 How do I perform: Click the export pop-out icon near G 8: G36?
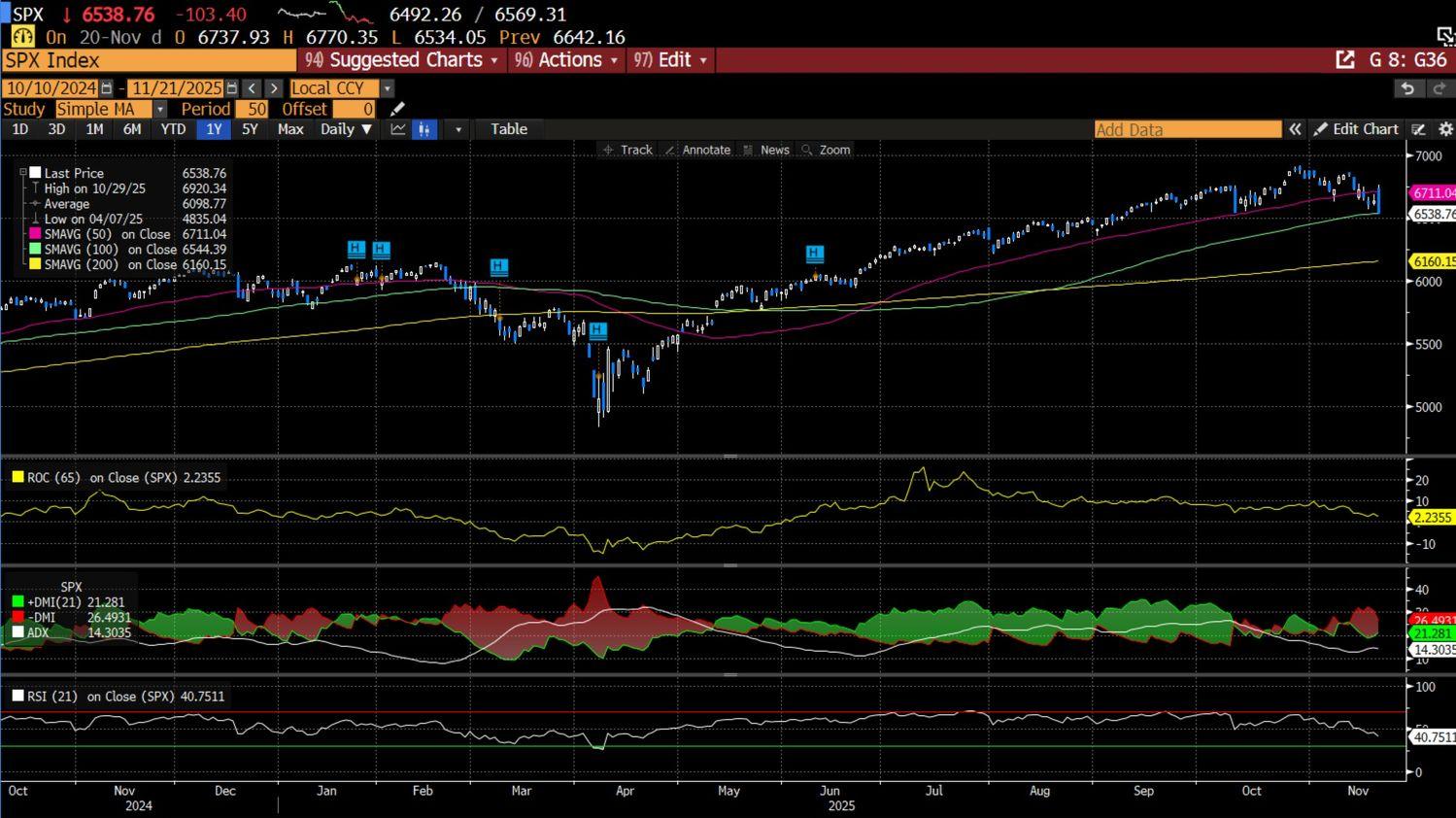point(1345,60)
